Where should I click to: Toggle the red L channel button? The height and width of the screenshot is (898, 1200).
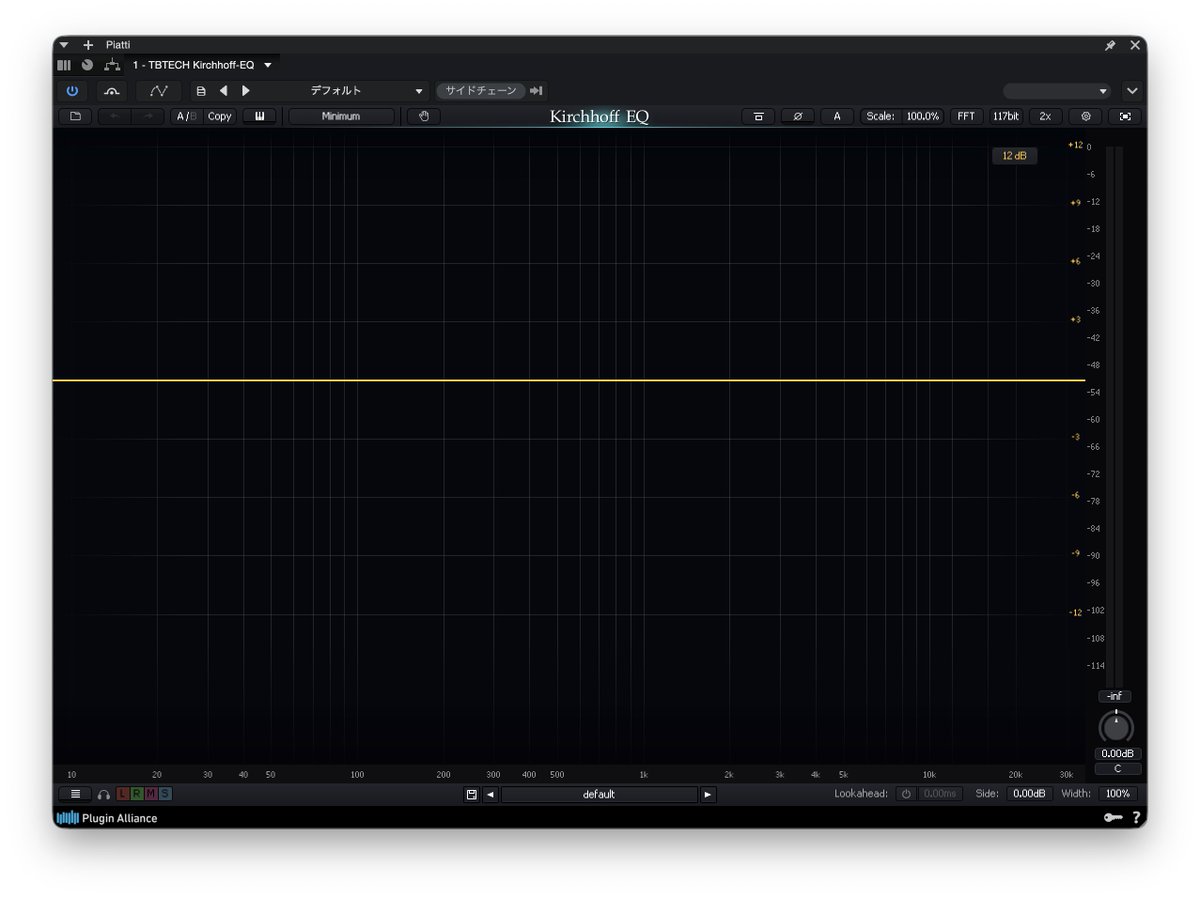point(123,794)
